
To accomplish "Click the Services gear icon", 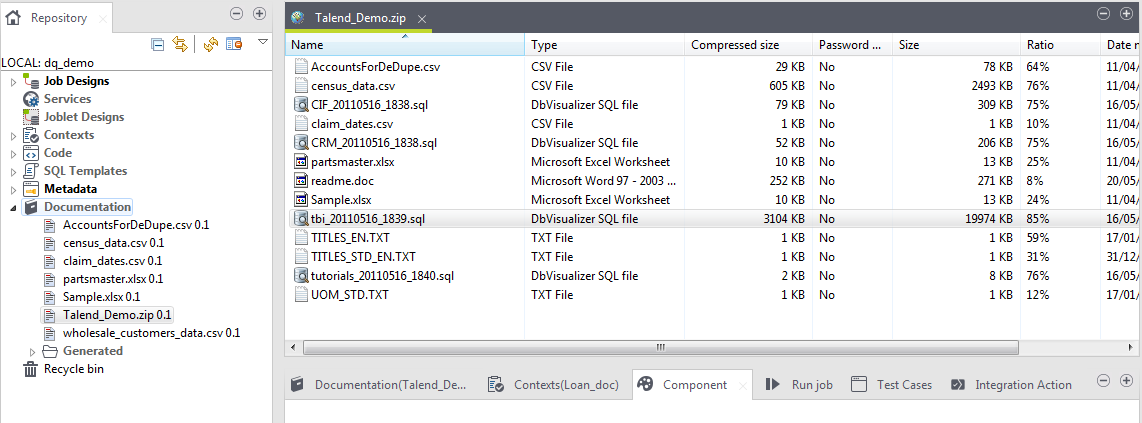I will pyautogui.click(x=31, y=99).
